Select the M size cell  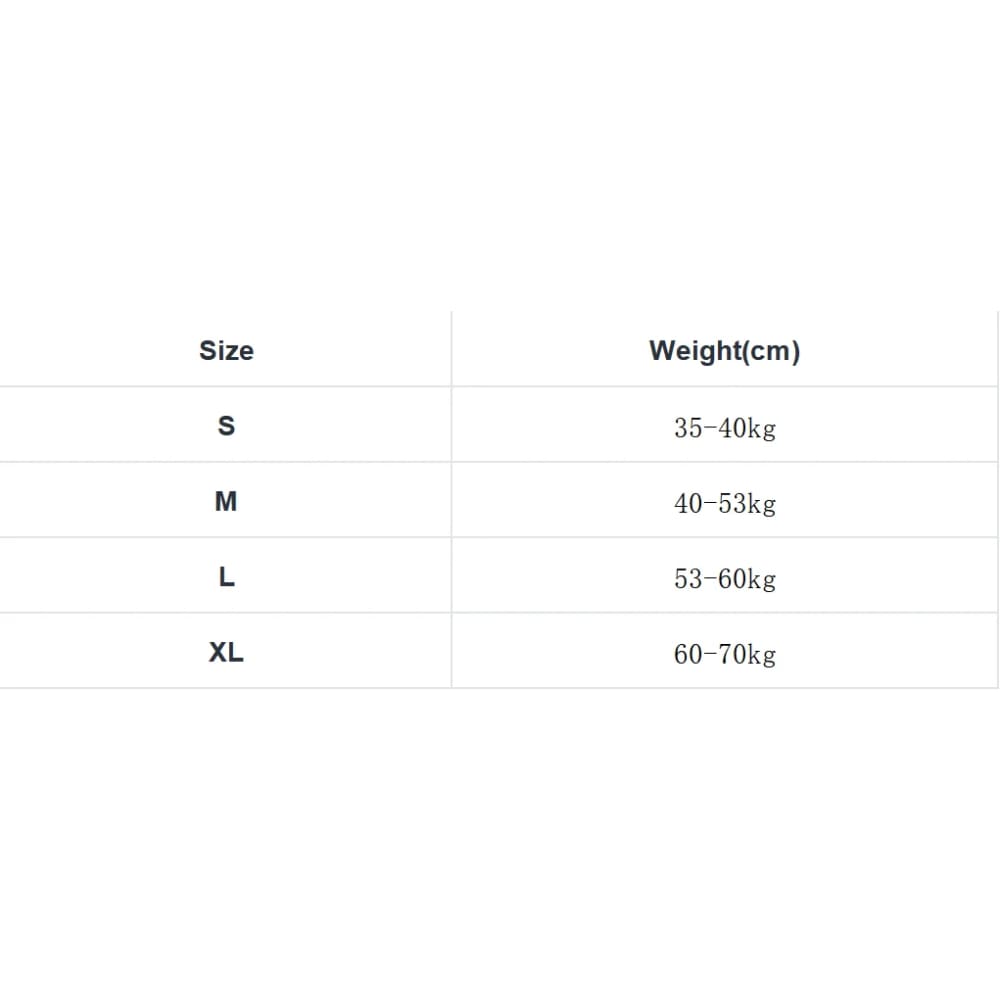[226, 501]
